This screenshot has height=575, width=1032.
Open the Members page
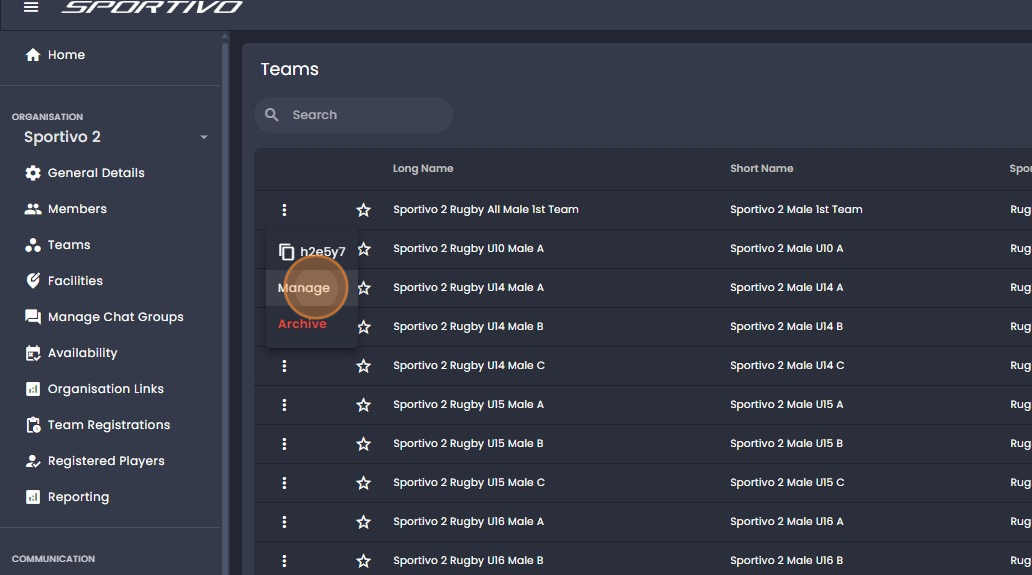pos(77,209)
